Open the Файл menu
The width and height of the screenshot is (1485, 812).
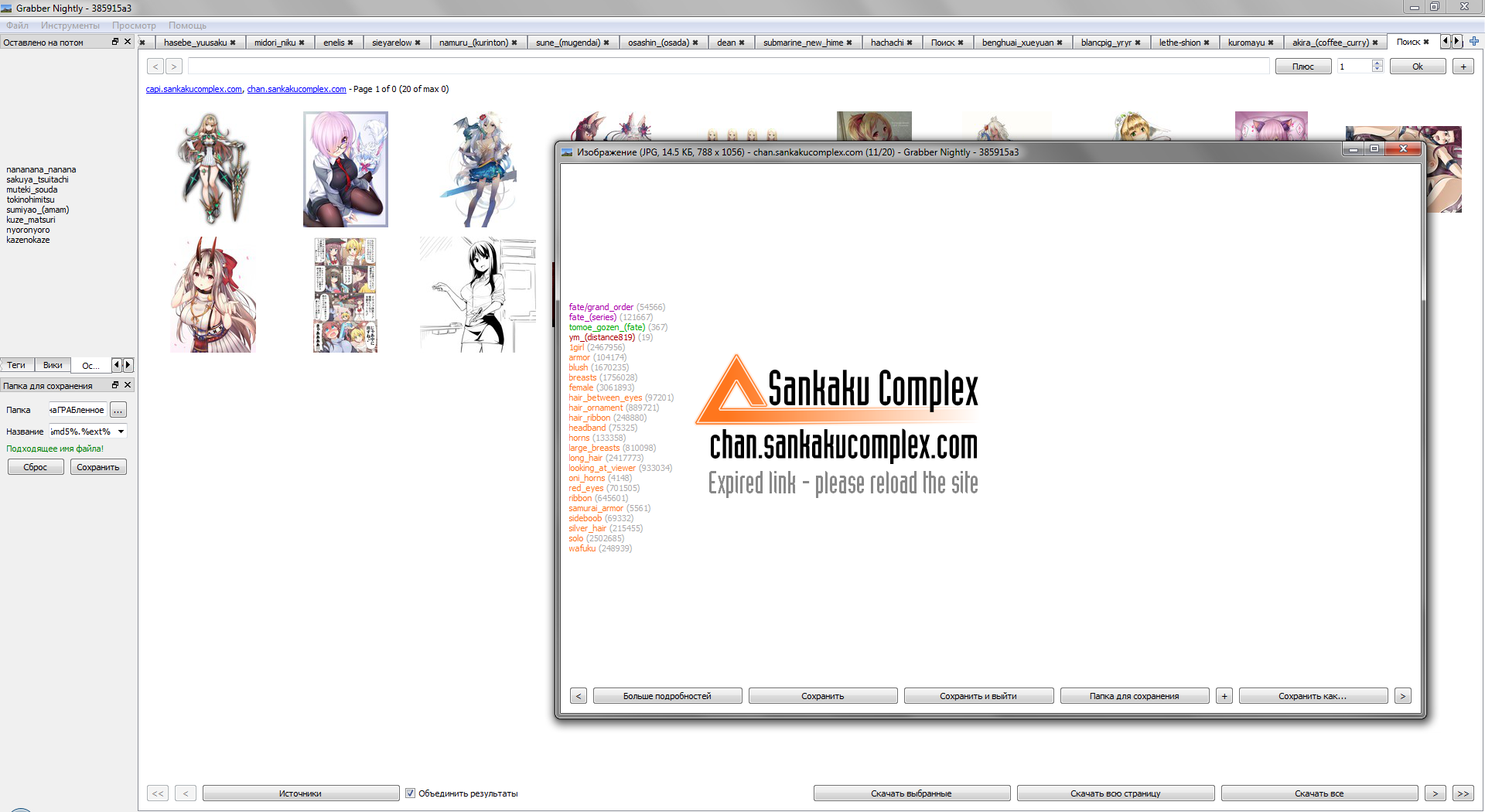click(x=17, y=26)
